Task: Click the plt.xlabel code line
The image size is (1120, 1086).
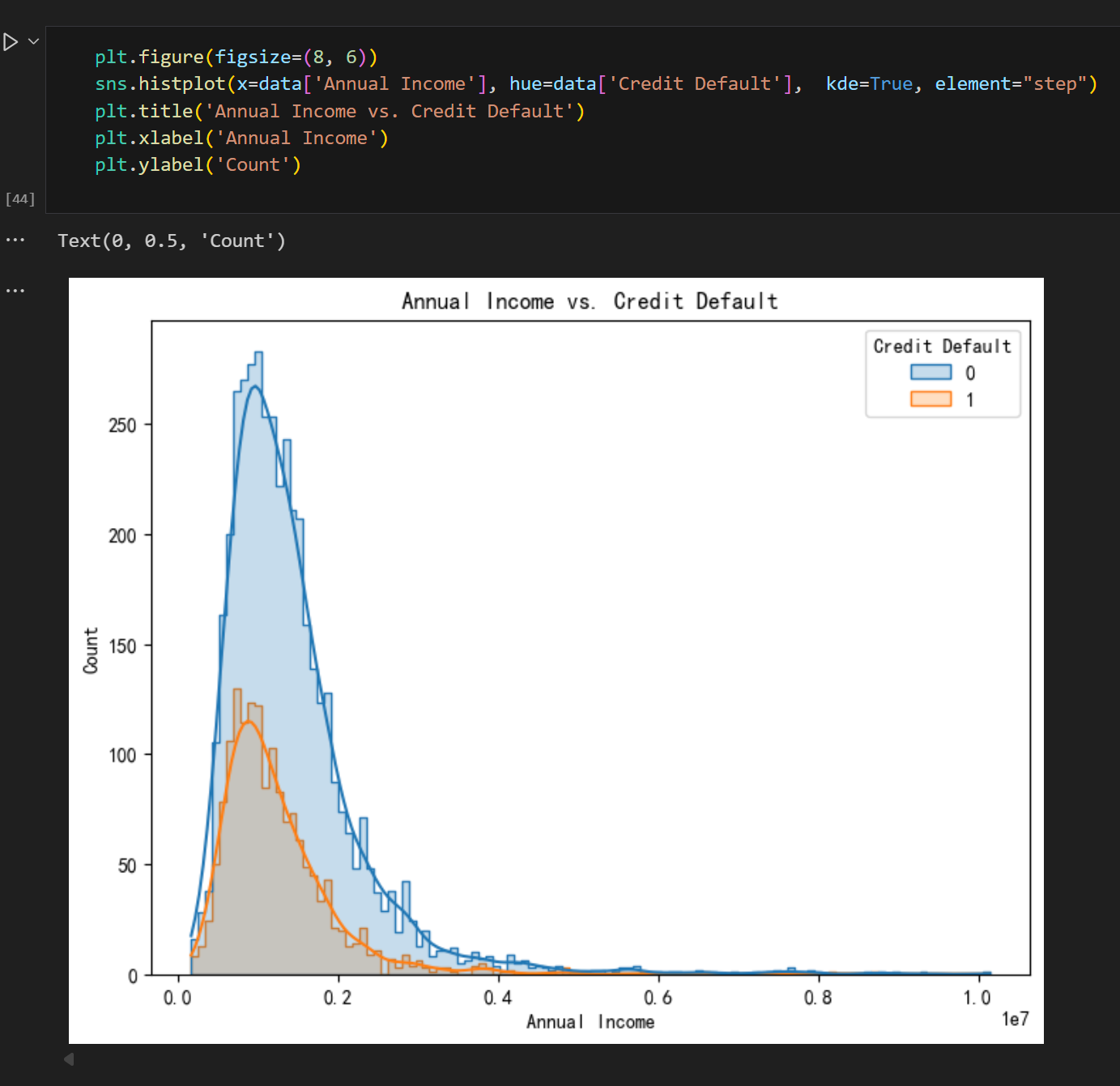Action: [242, 138]
